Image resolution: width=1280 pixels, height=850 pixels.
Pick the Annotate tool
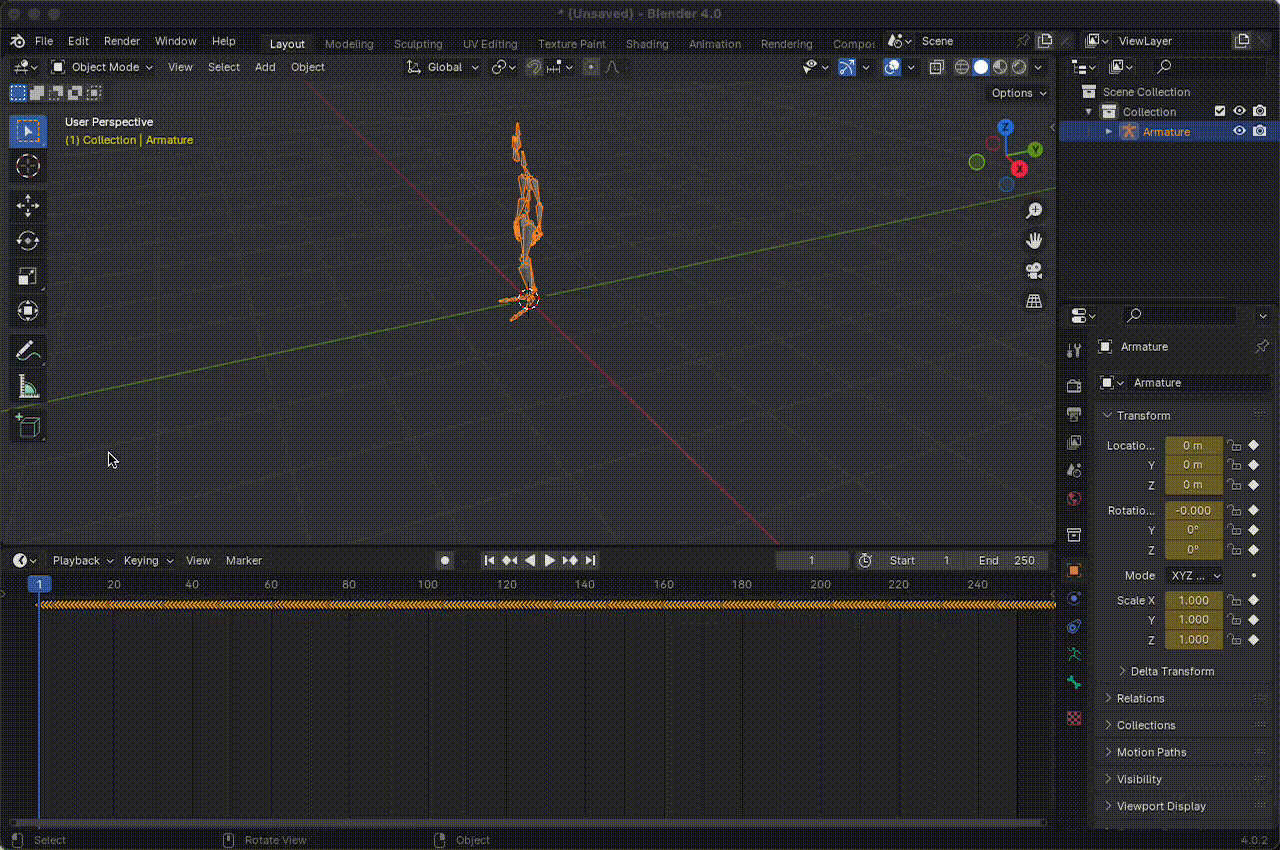point(27,350)
